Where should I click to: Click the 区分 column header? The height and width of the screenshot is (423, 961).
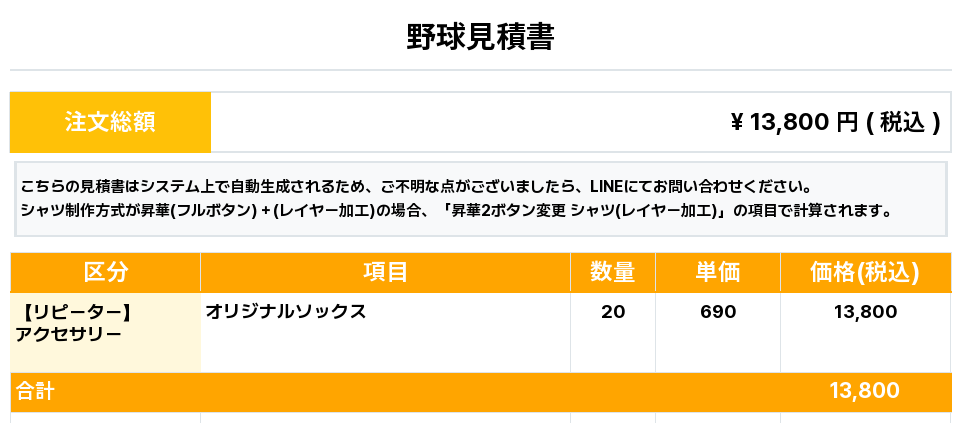[105, 272]
